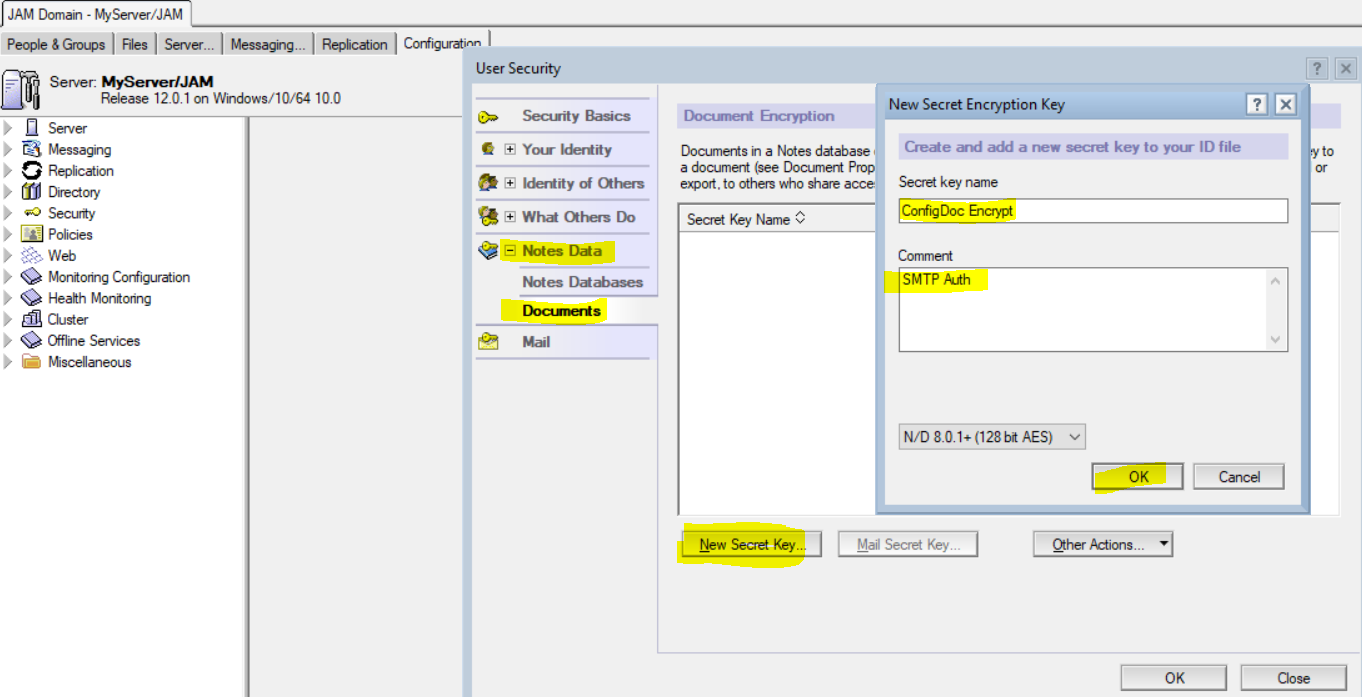
Task: Confirm new key with highlighted OK button
Action: (x=1138, y=476)
